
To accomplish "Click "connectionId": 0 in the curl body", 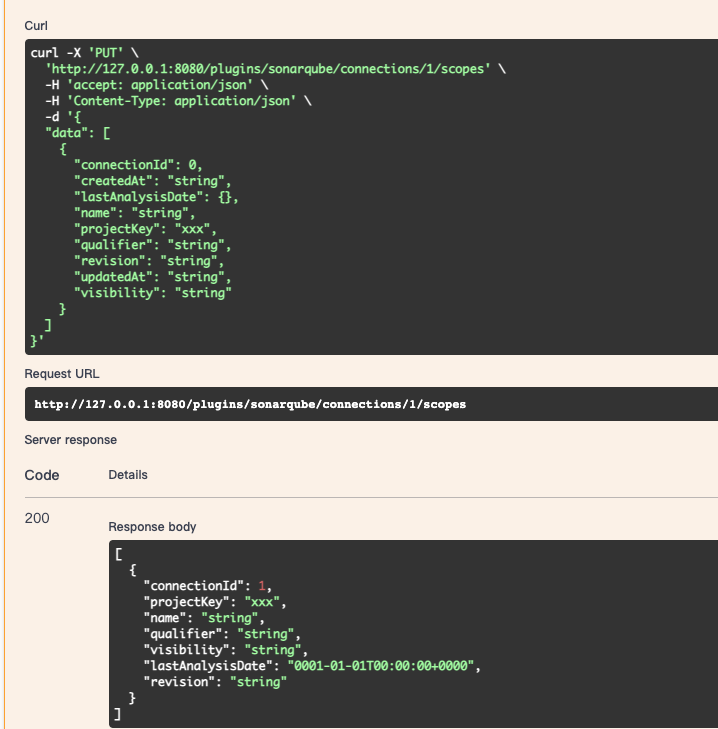I will (138, 165).
